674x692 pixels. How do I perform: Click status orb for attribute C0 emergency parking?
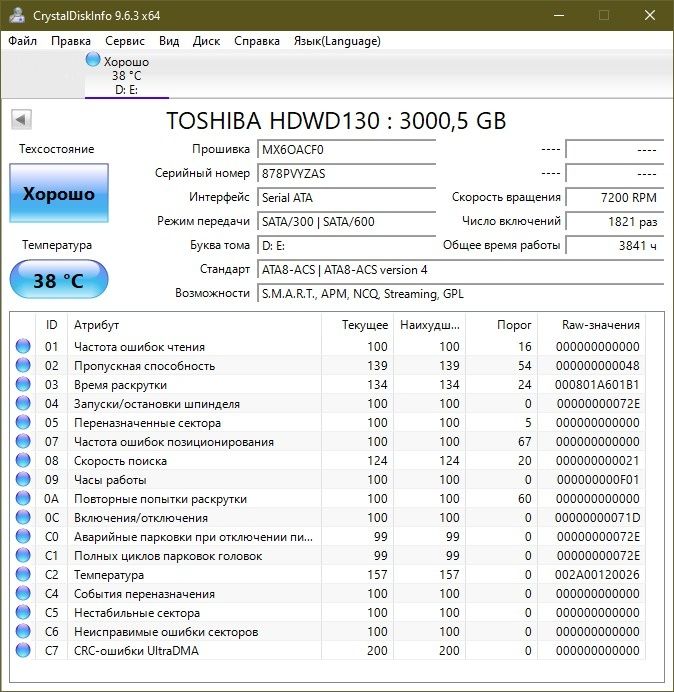pos(23,536)
